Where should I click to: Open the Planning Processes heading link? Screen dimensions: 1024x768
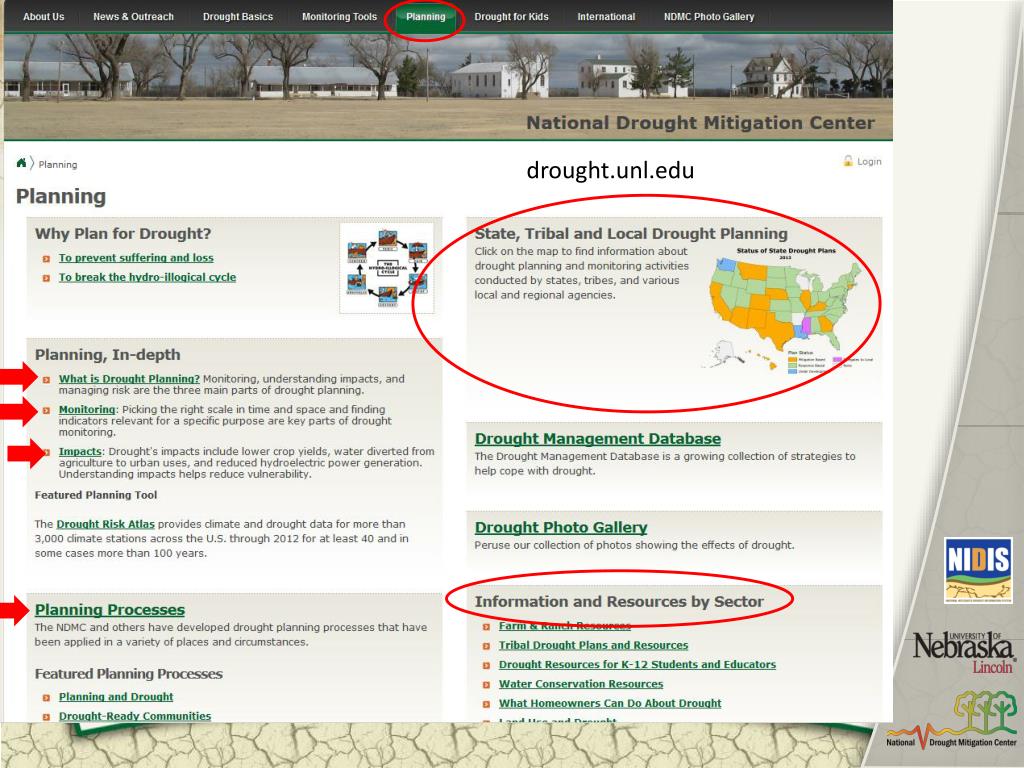pos(110,609)
